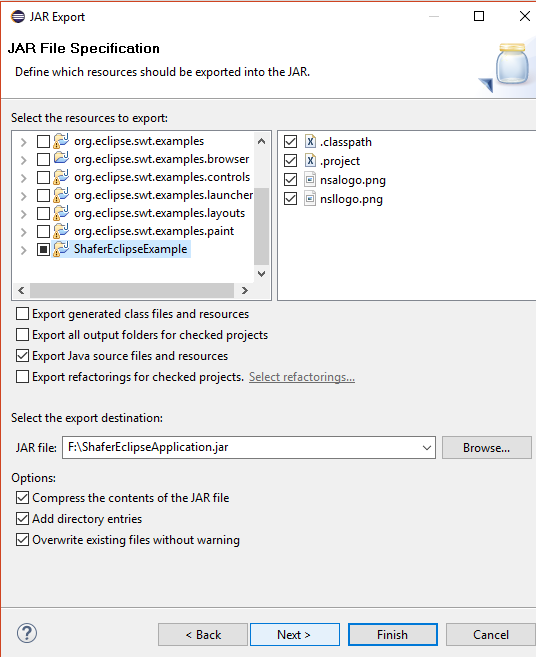The height and width of the screenshot is (657, 536).
Task: Enable Export generated class files and resources
Action: pyautogui.click(x=22, y=313)
